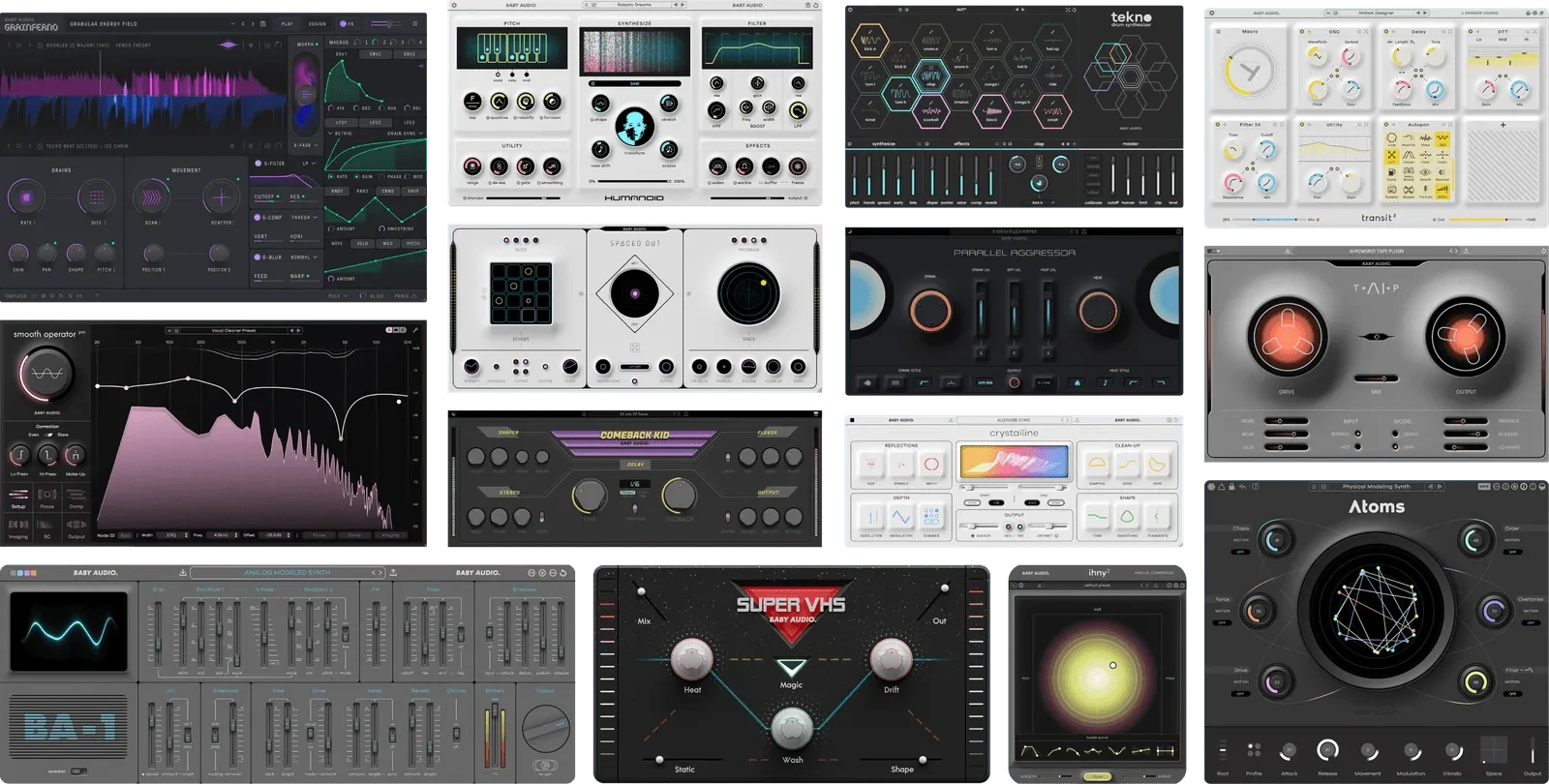Toggle the G-Comp power button in Grainferno
Screen dimensions: 1549x784
[x=258, y=217]
